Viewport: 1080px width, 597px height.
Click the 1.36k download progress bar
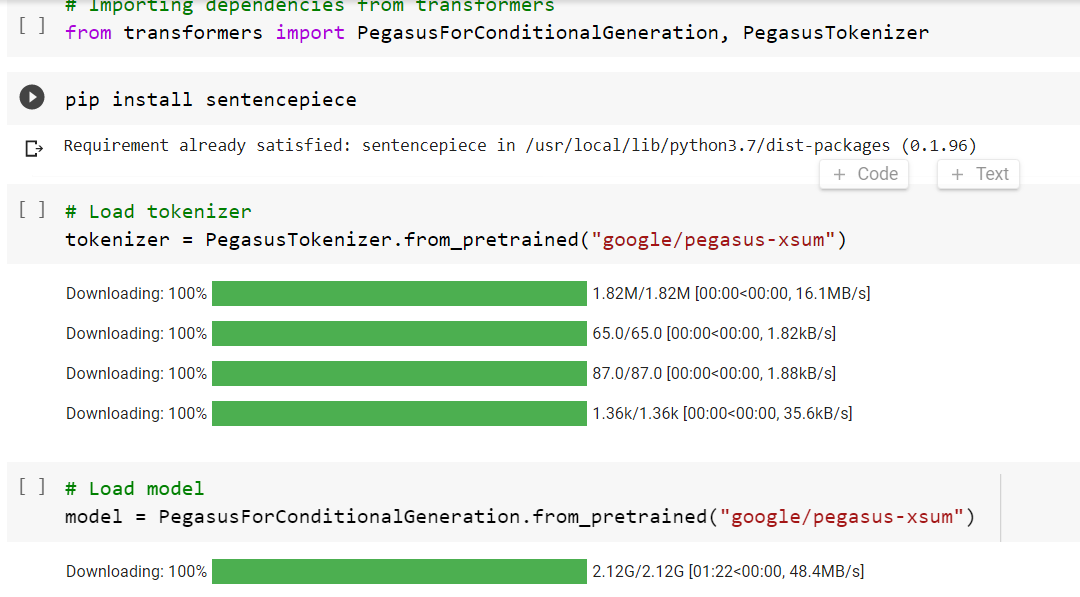point(399,413)
